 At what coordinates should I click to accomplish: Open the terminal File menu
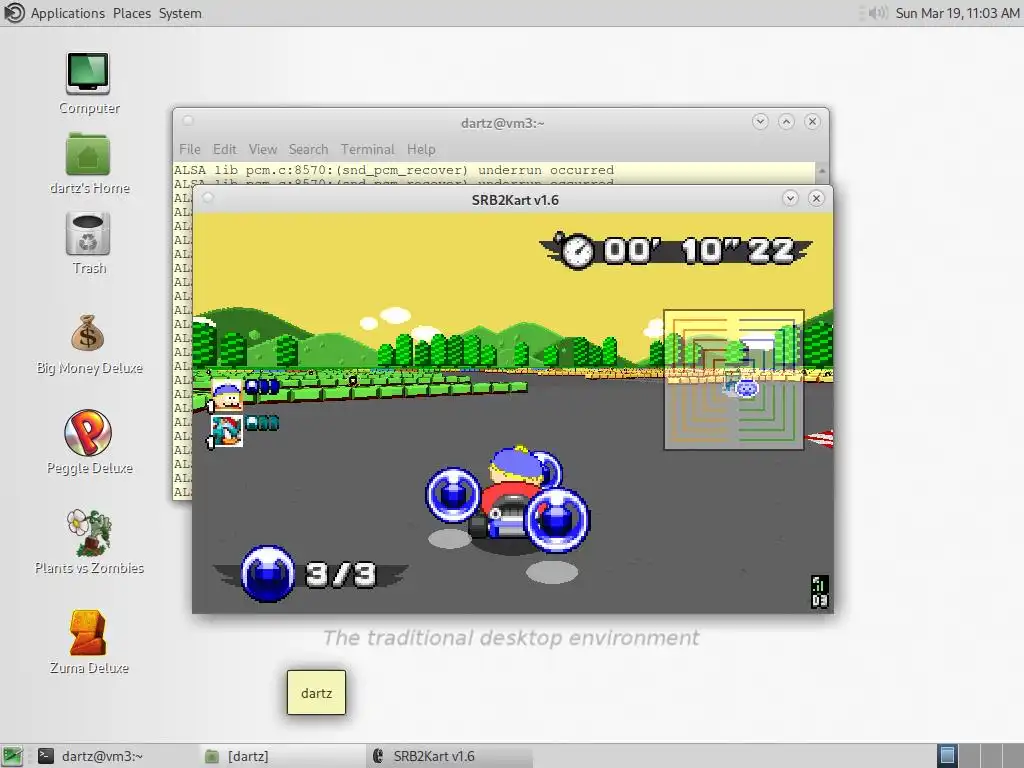(190, 150)
